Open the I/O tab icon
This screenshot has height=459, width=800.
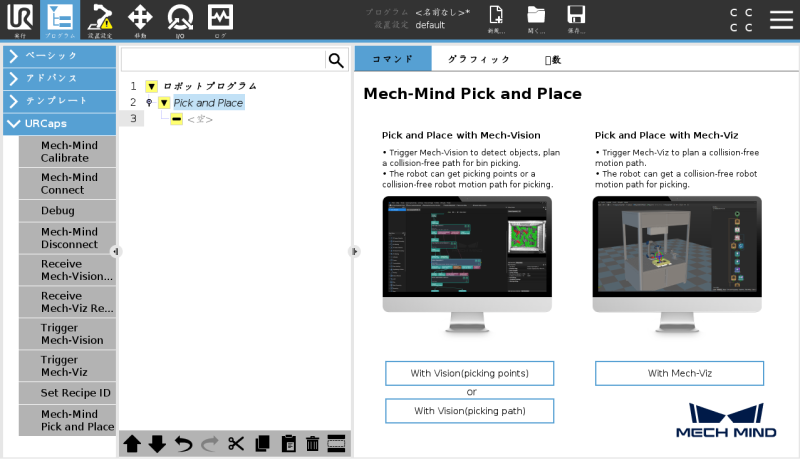click(180, 19)
